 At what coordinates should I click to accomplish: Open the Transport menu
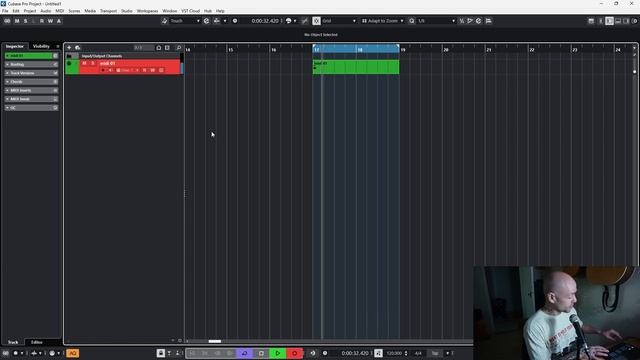108,11
